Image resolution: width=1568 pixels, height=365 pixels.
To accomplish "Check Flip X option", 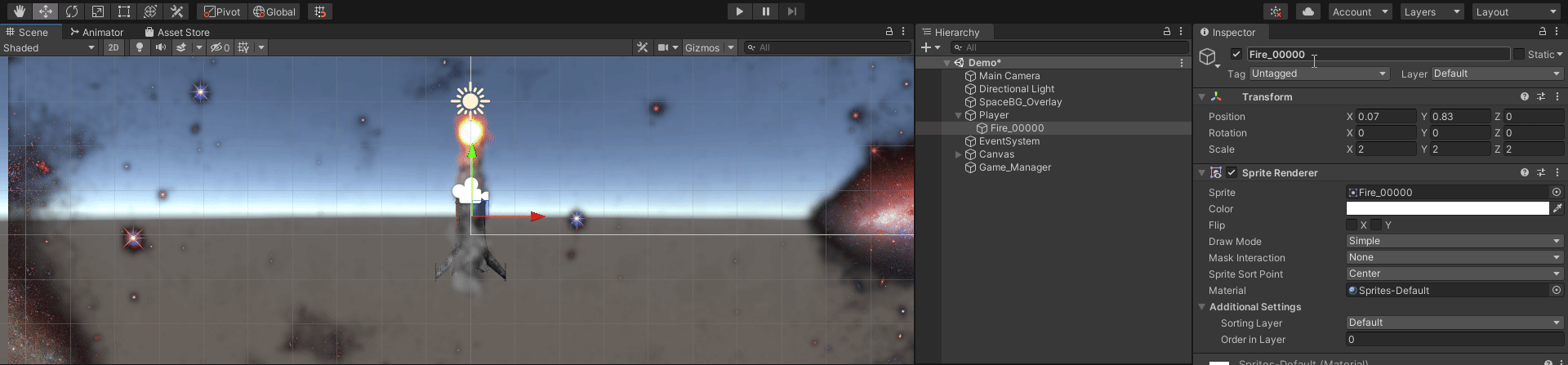I will [1352, 225].
